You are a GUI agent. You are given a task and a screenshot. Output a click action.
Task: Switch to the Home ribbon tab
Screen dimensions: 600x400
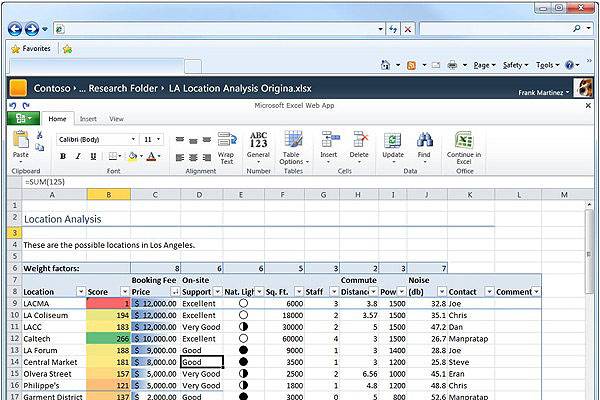coord(57,119)
